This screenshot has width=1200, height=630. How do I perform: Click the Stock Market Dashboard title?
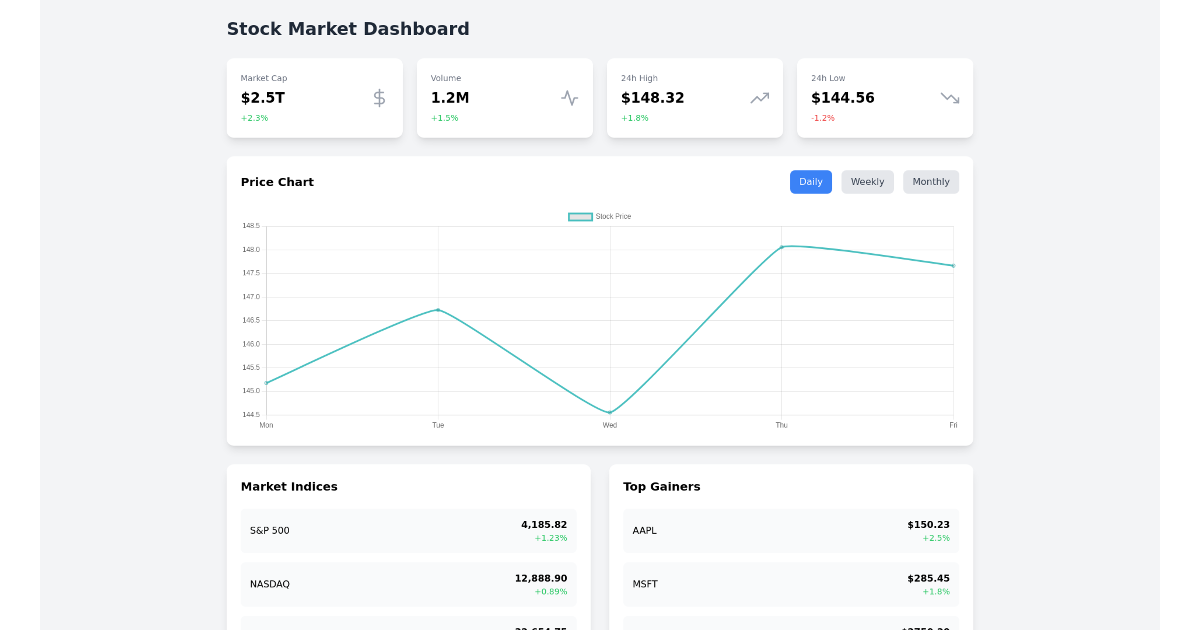[348, 29]
